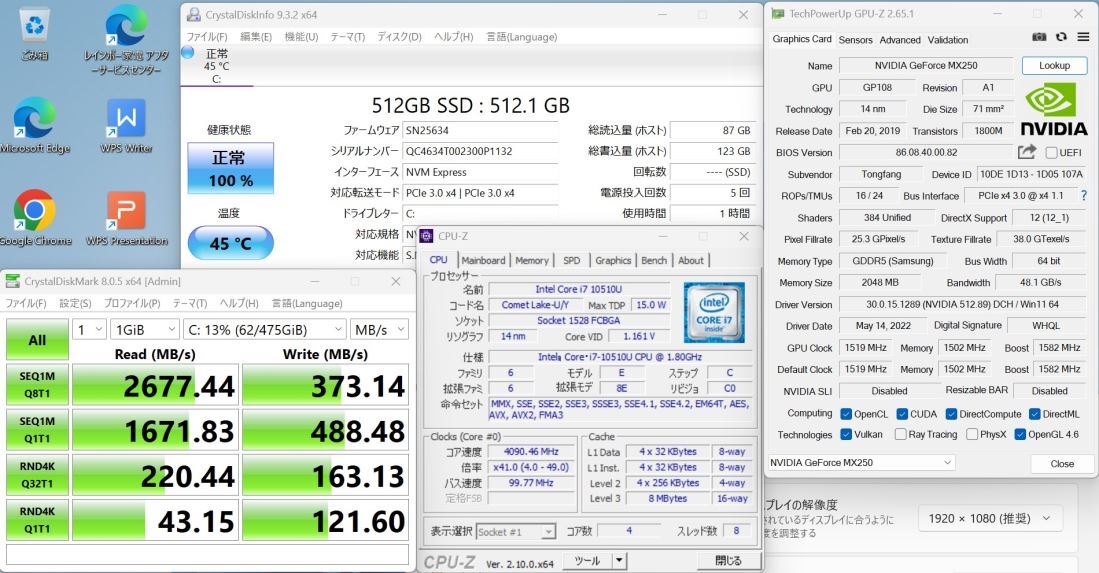Toggle the DirectML checkbox

[1035, 414]
